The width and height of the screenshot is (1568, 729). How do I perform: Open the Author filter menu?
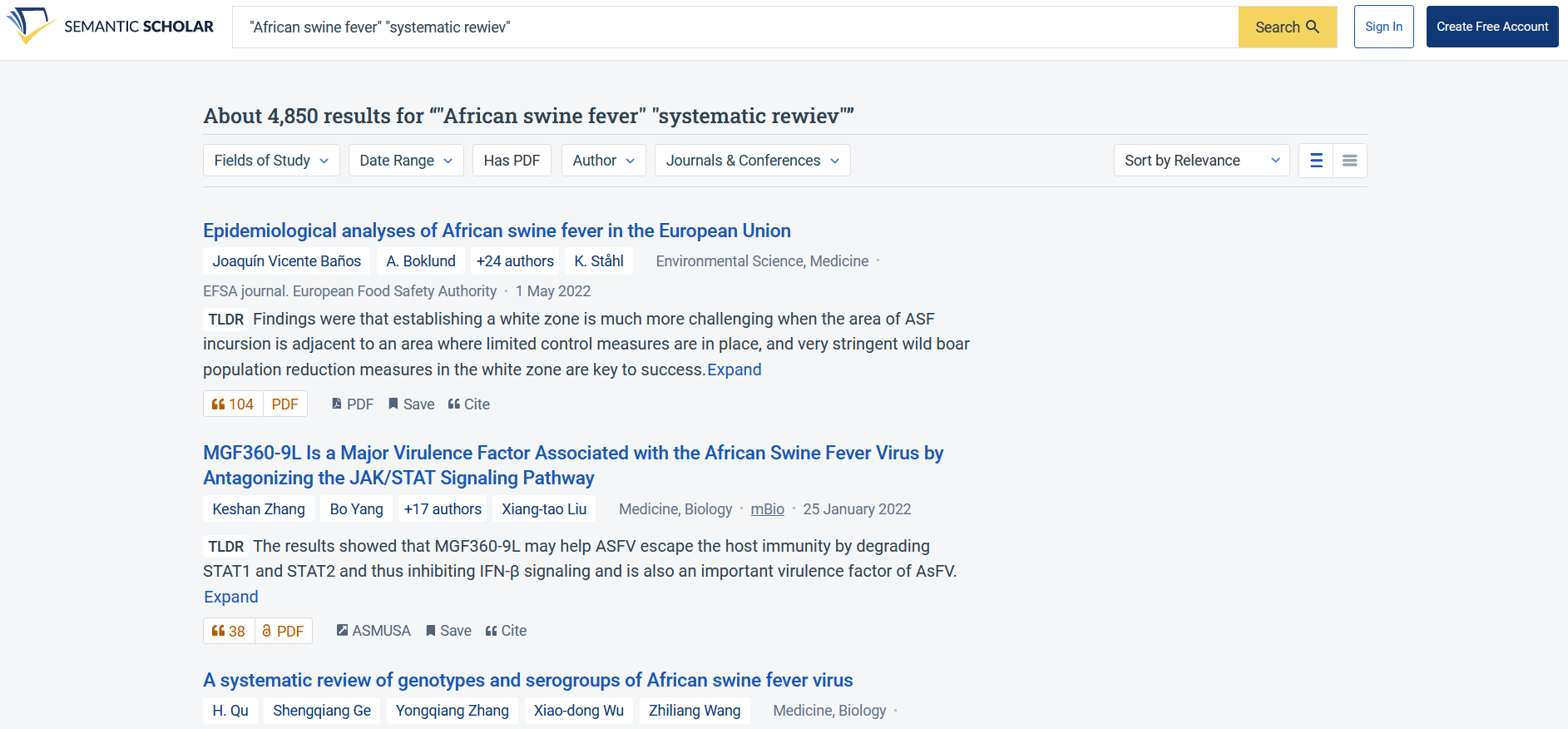point(603,161)
